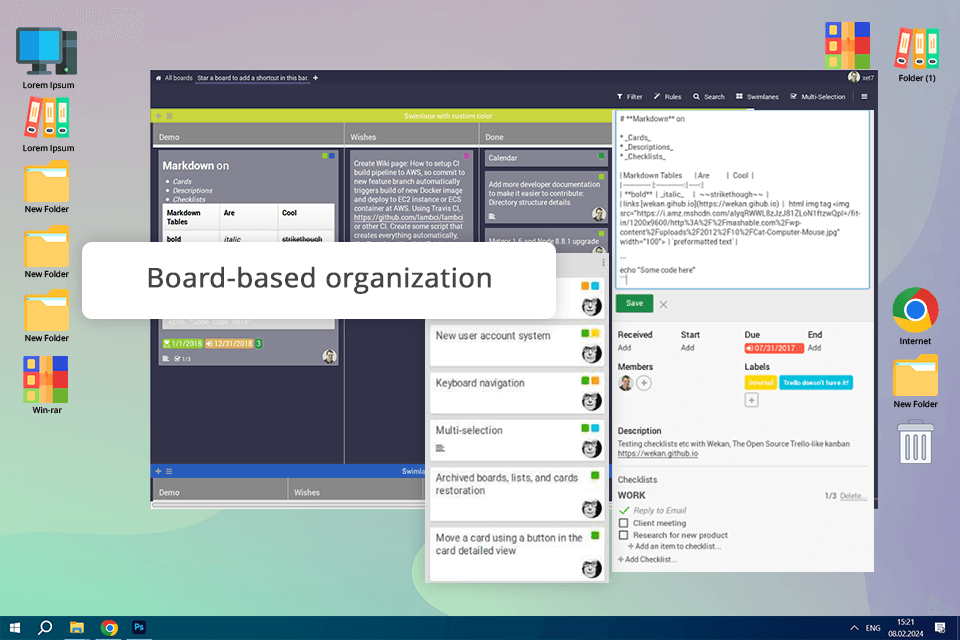Open board Search
Screen dimensions: 960x640
(x=708, y=97)
